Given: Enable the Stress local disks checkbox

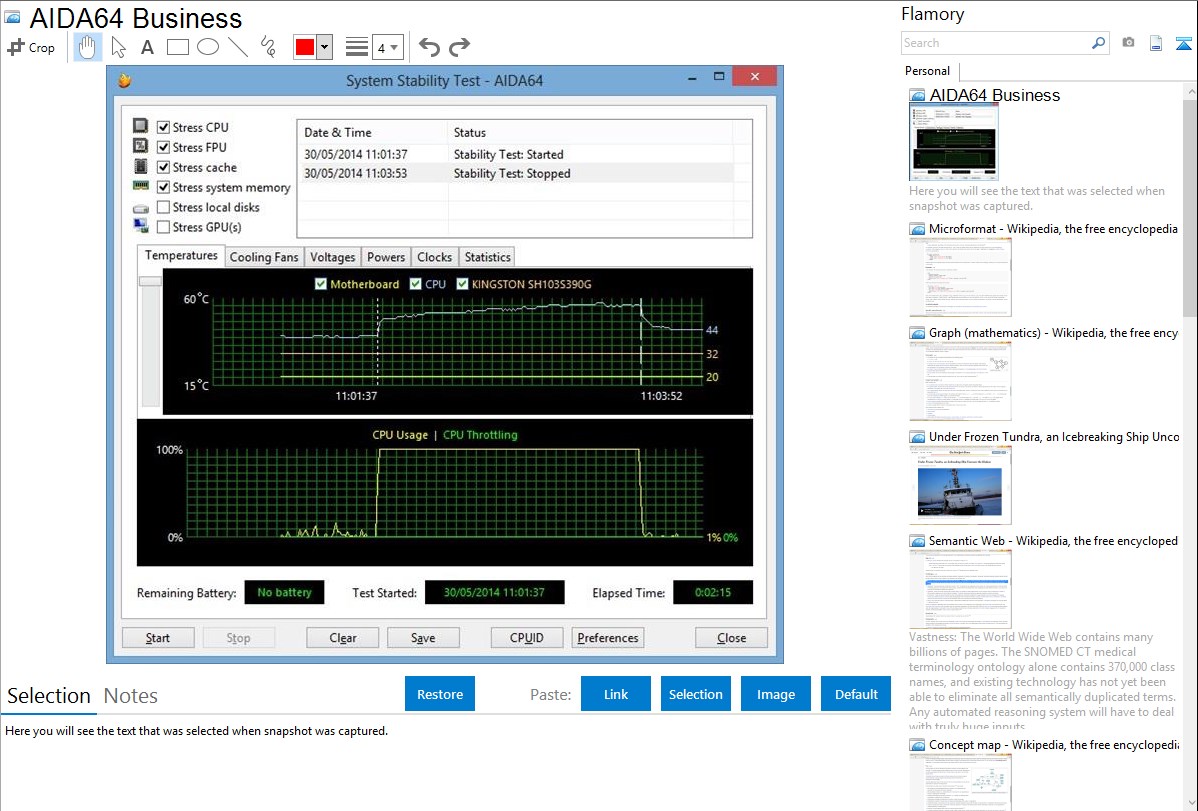Looking at the screenshot, I should (x=163, y=206).
